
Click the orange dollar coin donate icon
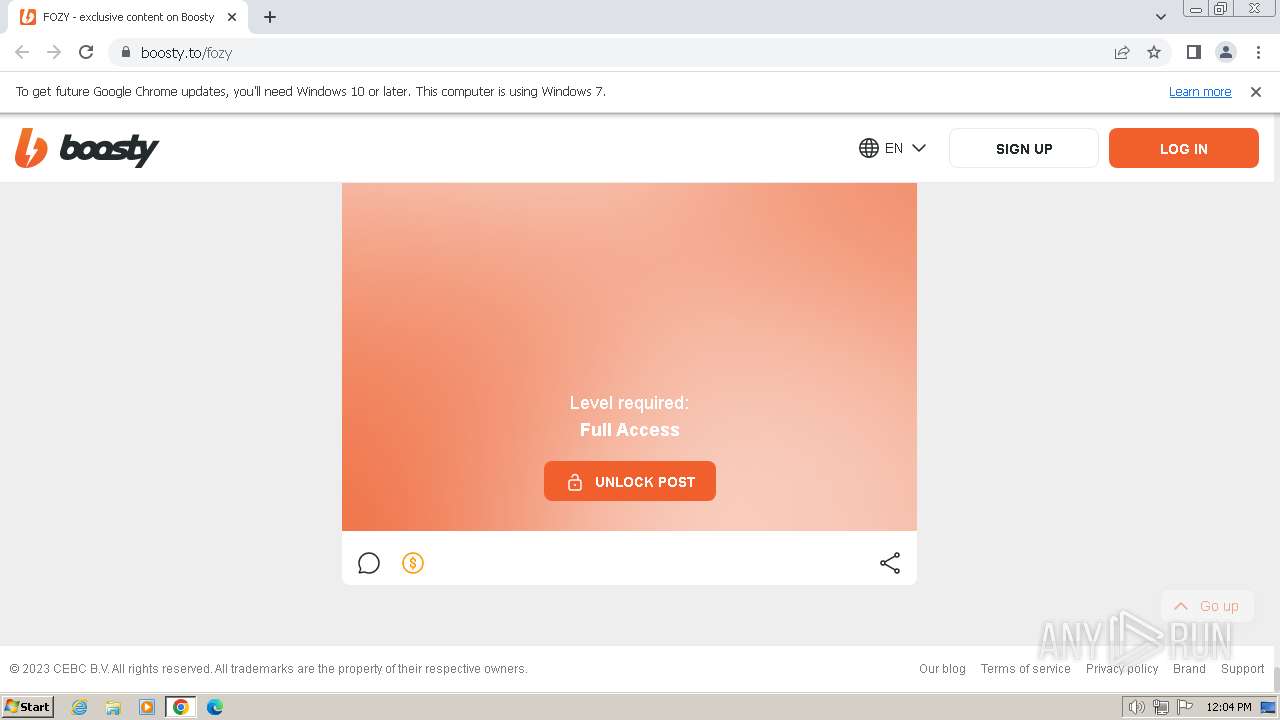click(x=413, y=563)
